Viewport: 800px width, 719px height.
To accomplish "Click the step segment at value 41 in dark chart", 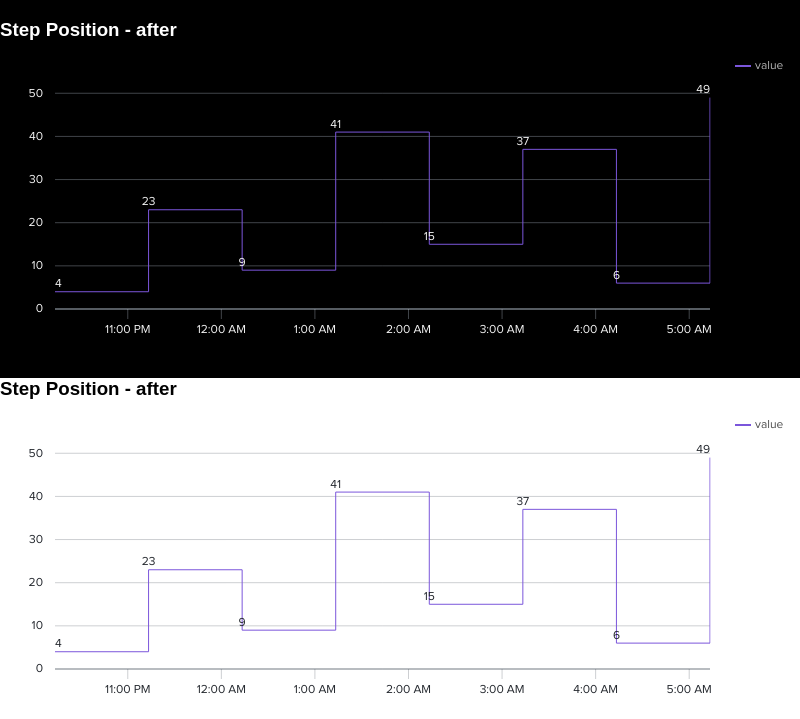I will click(x=383, y=132).
